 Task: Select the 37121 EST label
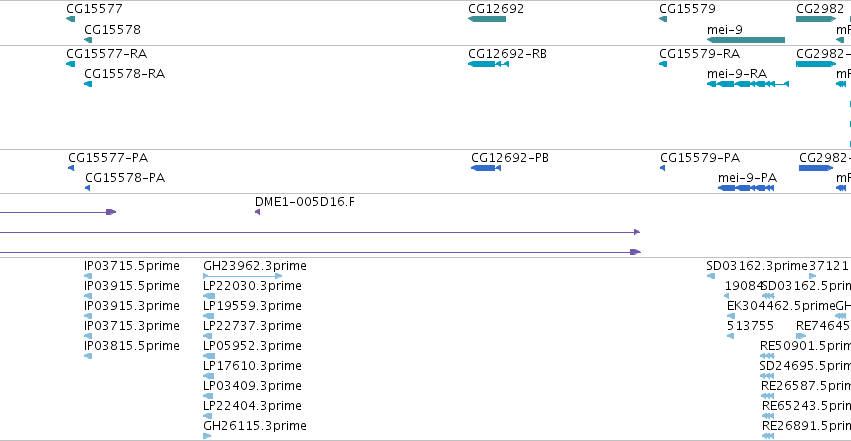(829, 266)
